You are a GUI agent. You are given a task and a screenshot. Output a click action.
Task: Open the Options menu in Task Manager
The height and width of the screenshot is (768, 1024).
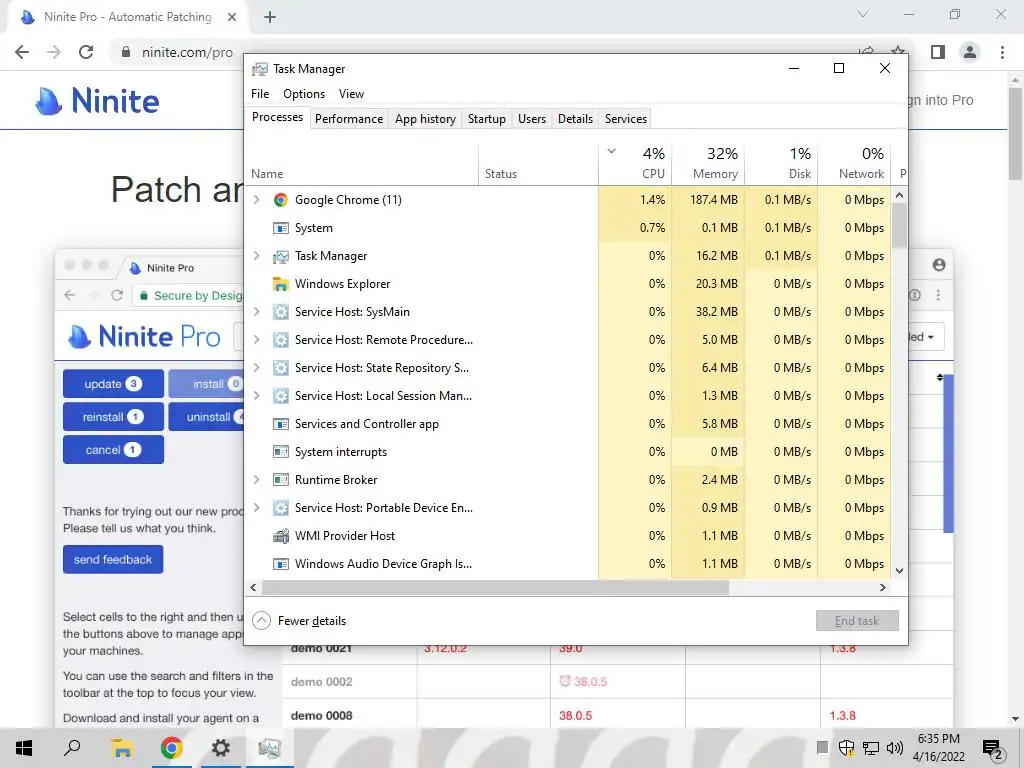pyautogui.click(x=304, y=94)
